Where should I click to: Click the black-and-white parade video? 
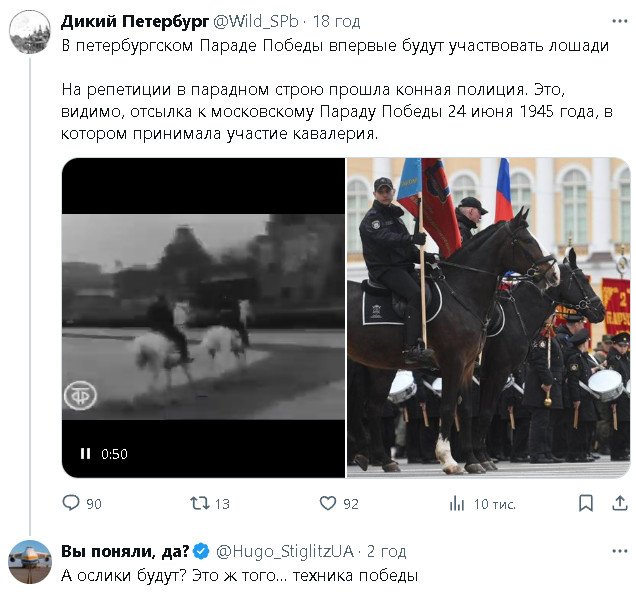pyautogui.click(x=203, y=318)
